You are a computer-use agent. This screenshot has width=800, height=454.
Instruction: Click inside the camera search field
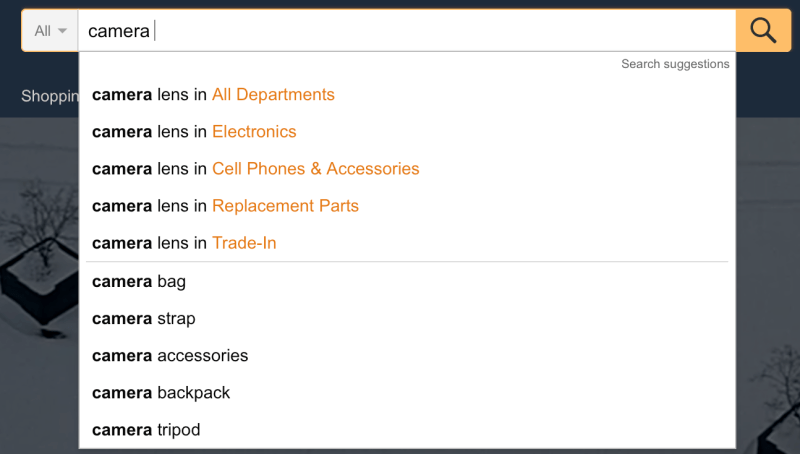(400, 31)
